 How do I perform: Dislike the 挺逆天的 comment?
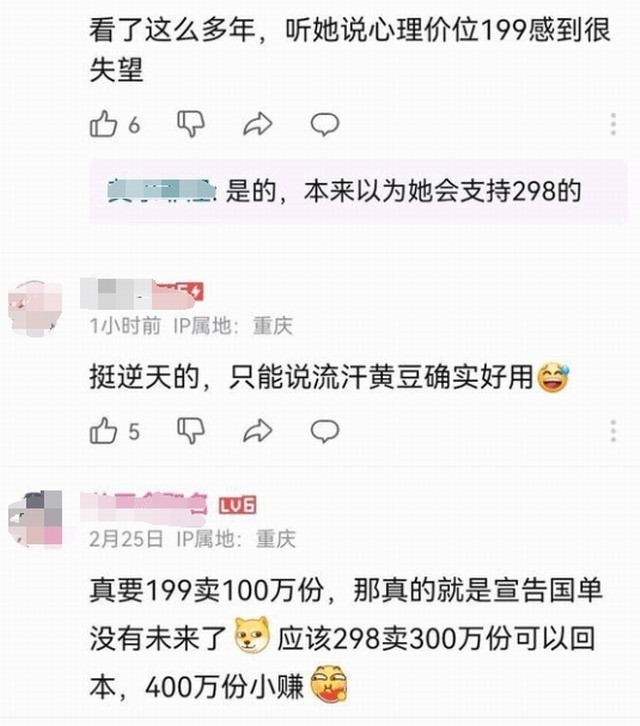point(191,431)
